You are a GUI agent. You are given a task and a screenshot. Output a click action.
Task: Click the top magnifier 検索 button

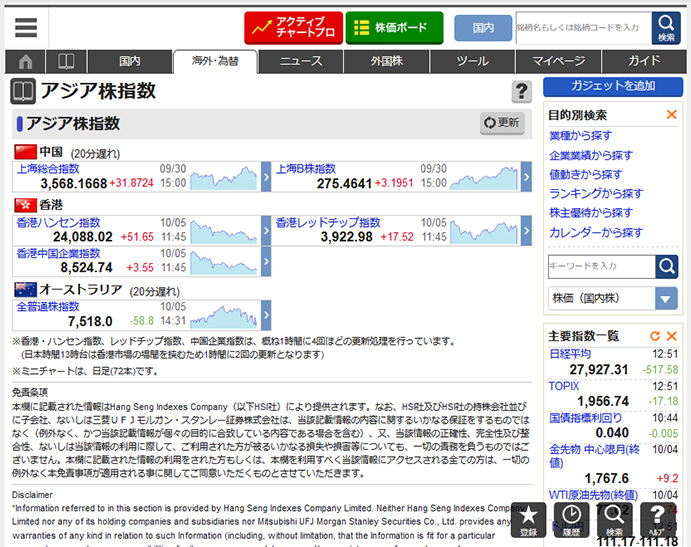click(x=666, y=28)
